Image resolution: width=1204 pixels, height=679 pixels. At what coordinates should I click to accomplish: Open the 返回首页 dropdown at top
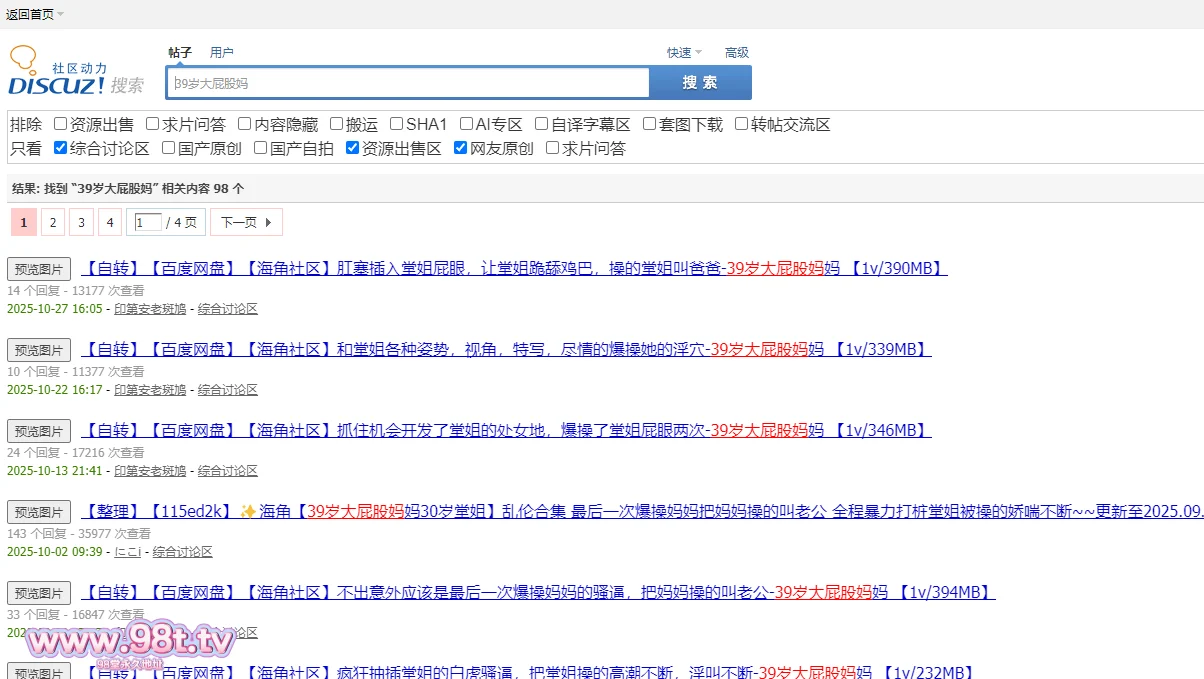coord(34,14)
